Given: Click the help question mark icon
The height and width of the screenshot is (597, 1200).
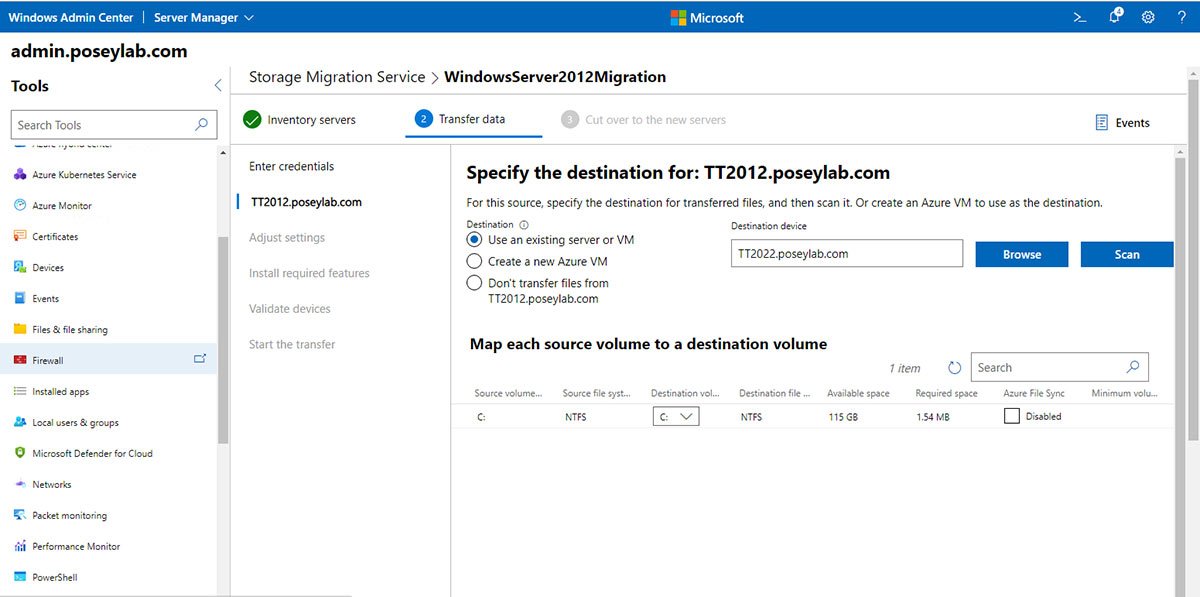Looking at the screenshot, I should [1181, 17].
